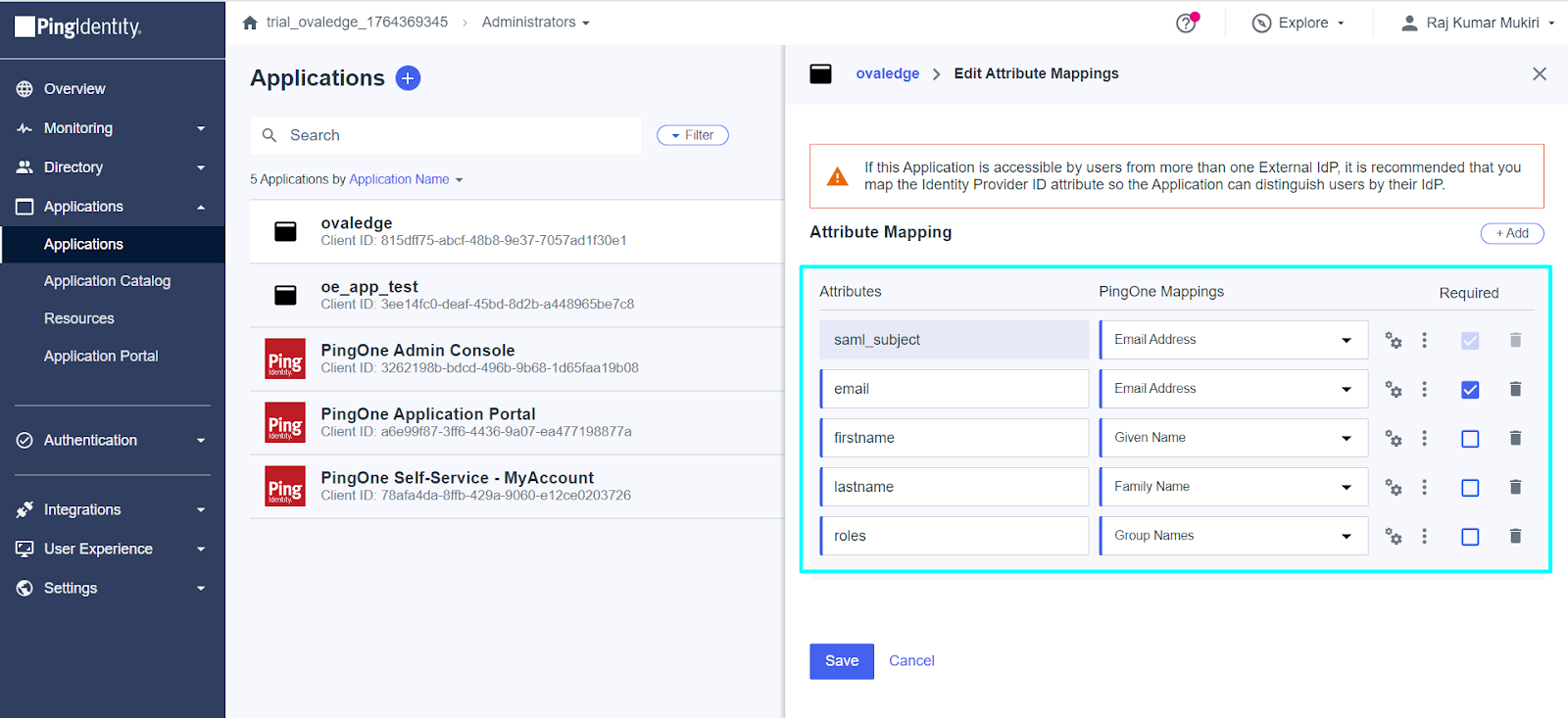Open more options menu for lastname row
Viewport: 1568px width, 718px height.
pyautogui.click(x=1425, y=487)
